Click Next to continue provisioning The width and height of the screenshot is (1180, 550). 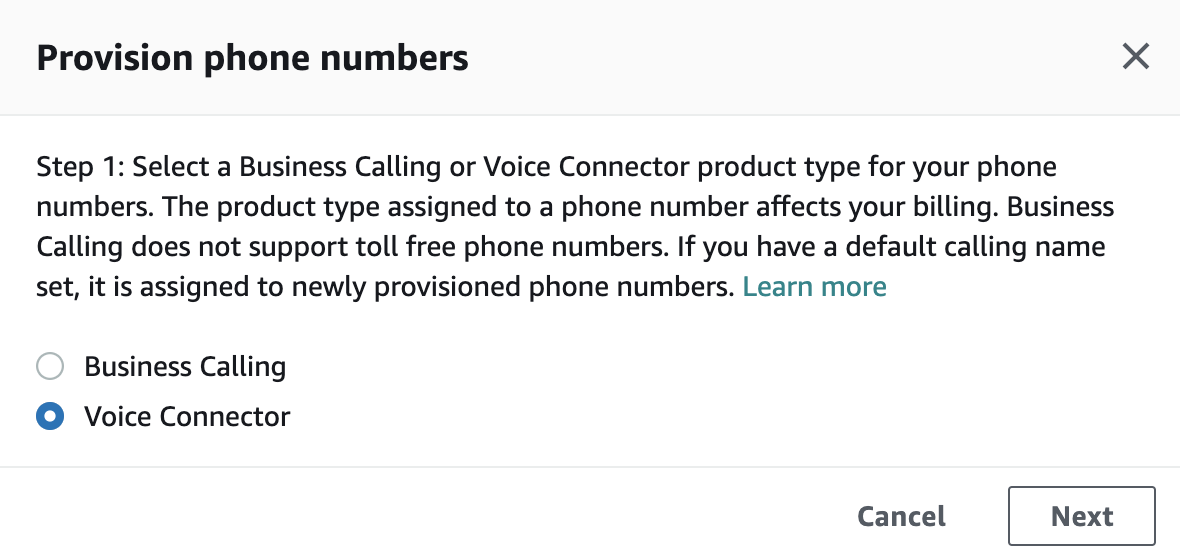[x=1081, y=516]
